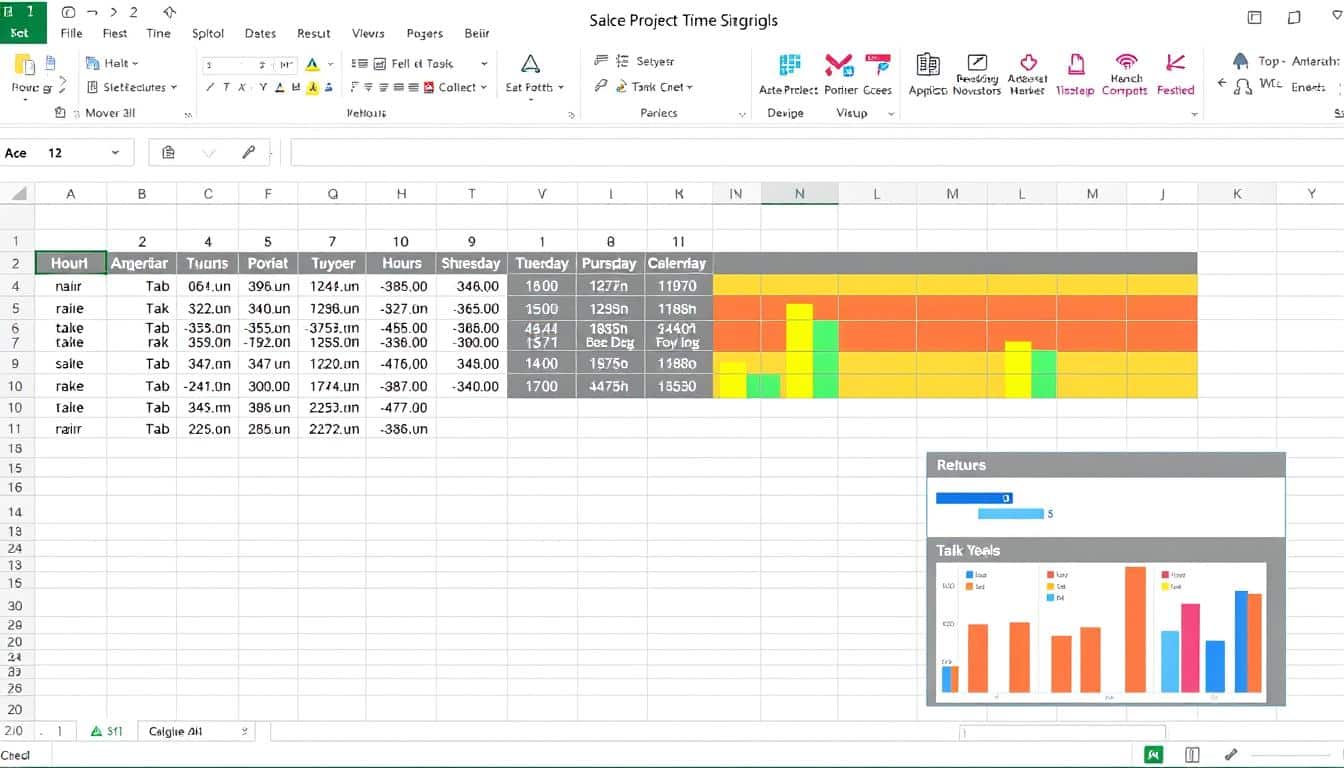Select the St1 sheet tab
The height and width of the screenshot is (768, 1344).
point(107,732)
